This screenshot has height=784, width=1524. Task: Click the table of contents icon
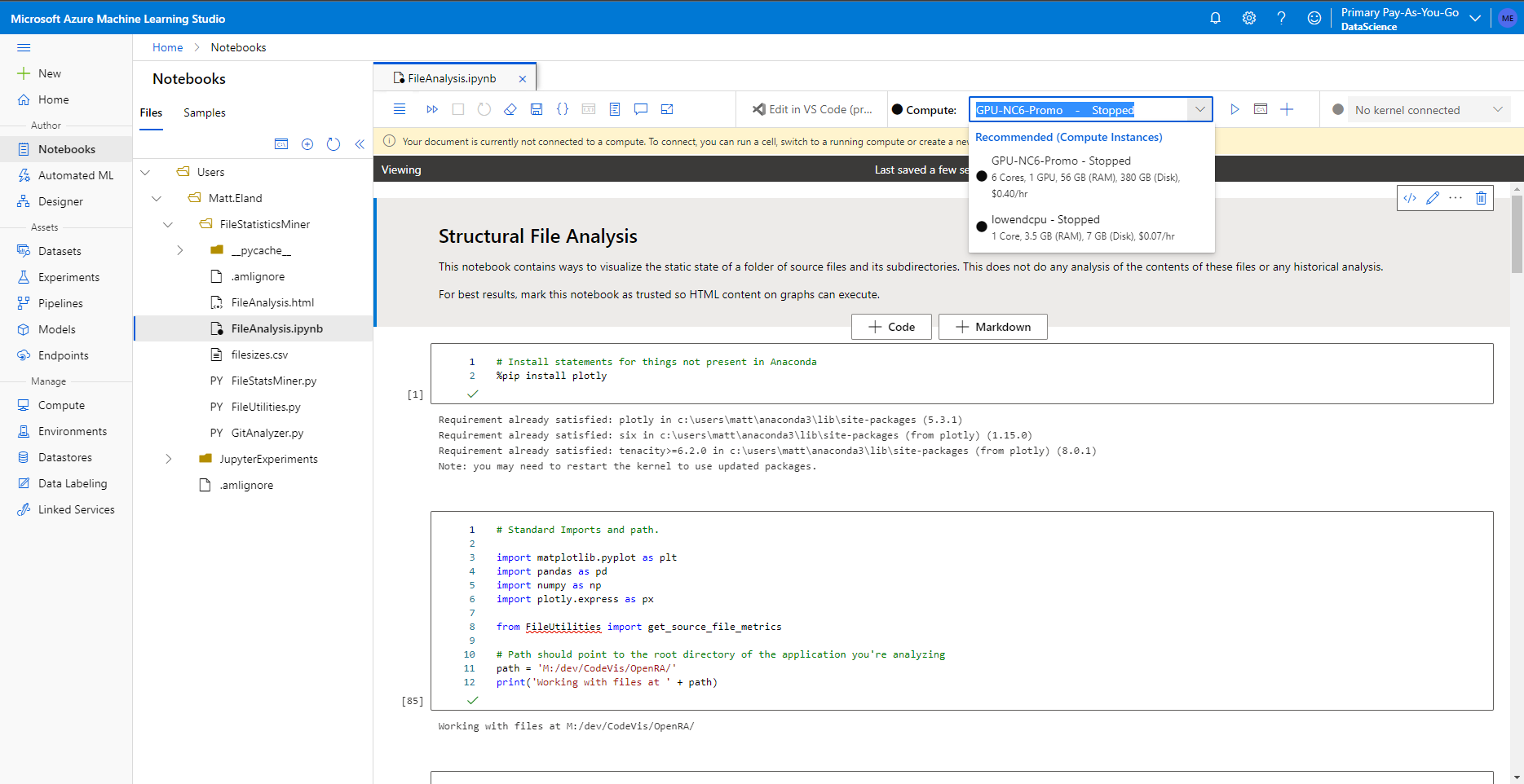coord(615,109)
